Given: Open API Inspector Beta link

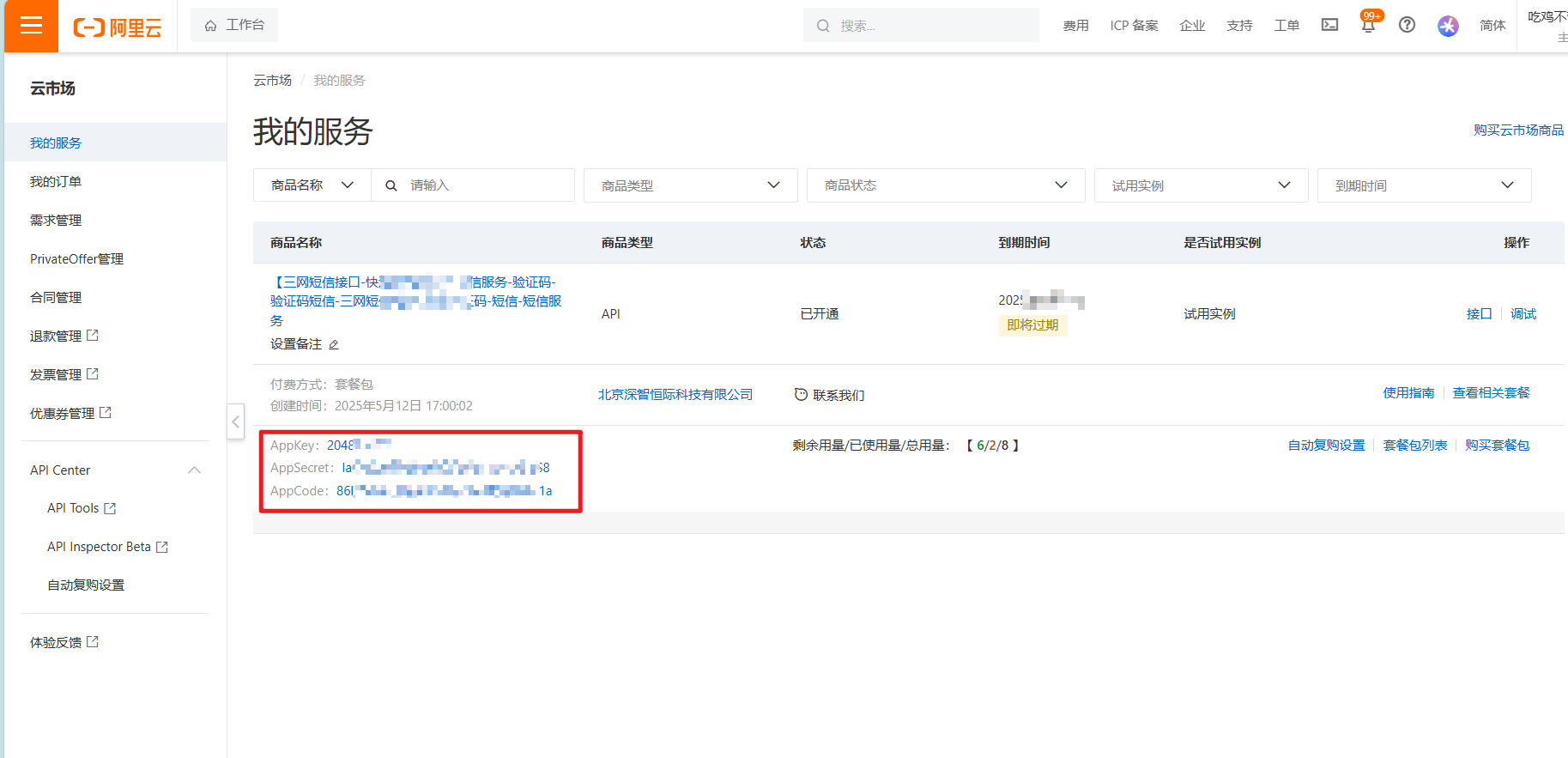Looking at the screenshot, I should 107,547.
